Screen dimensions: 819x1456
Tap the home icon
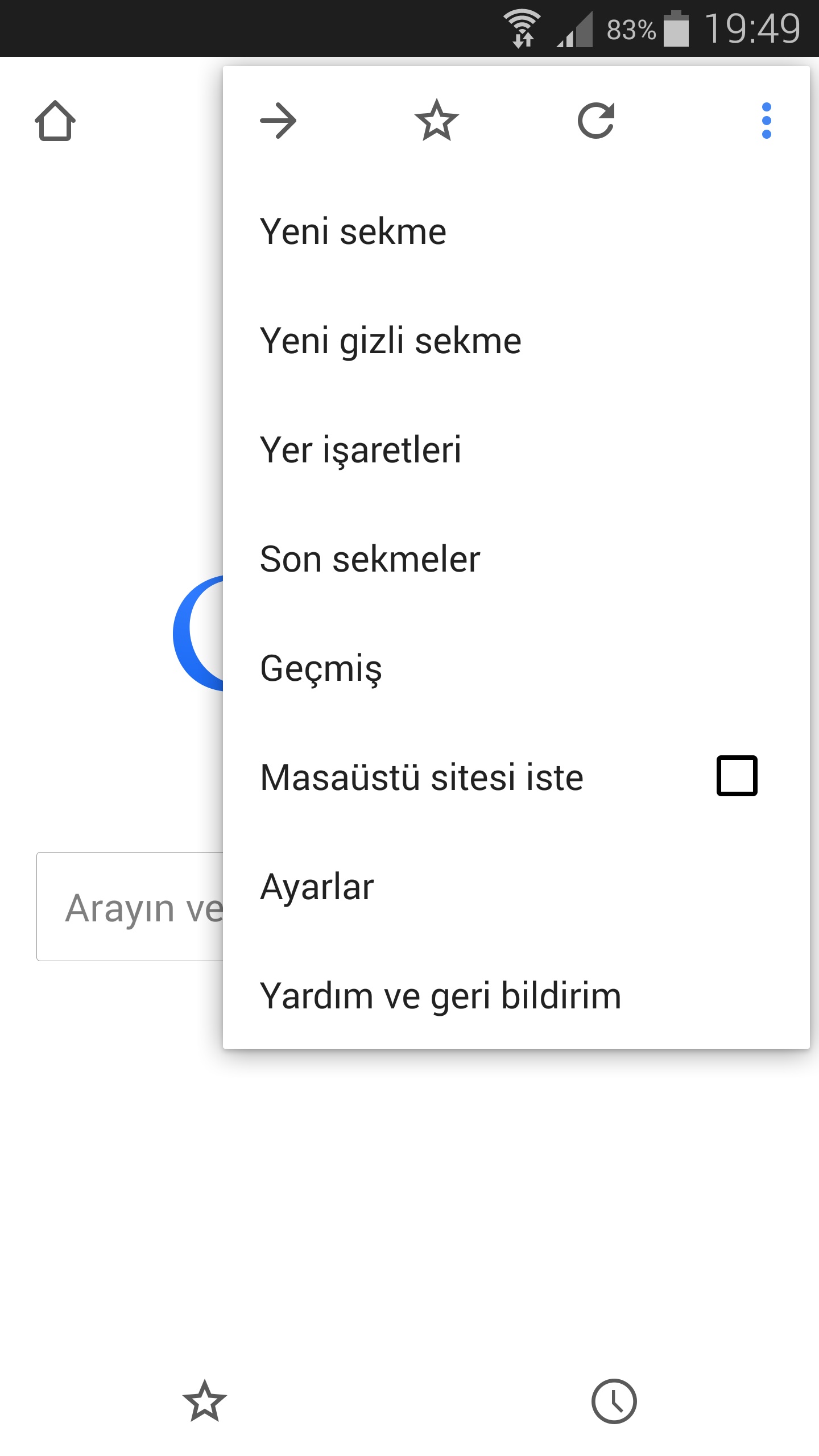(55, 121)
